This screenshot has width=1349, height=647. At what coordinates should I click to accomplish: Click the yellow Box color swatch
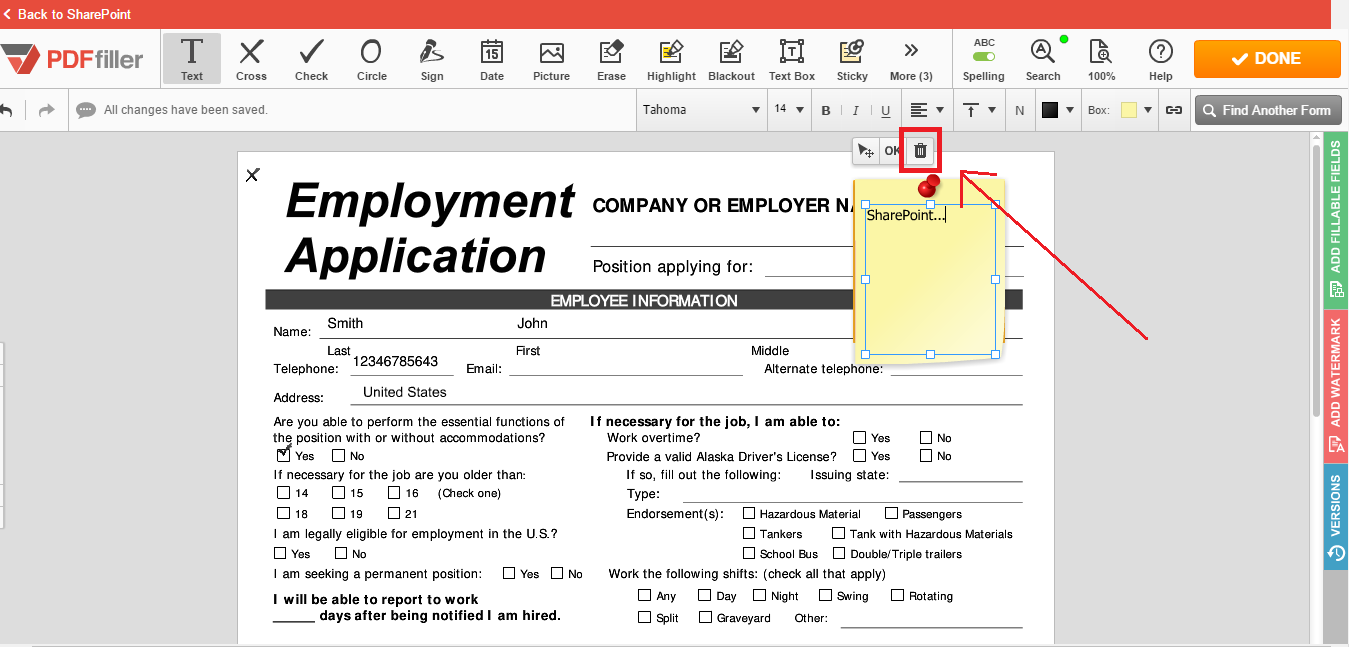[1128, 110]
